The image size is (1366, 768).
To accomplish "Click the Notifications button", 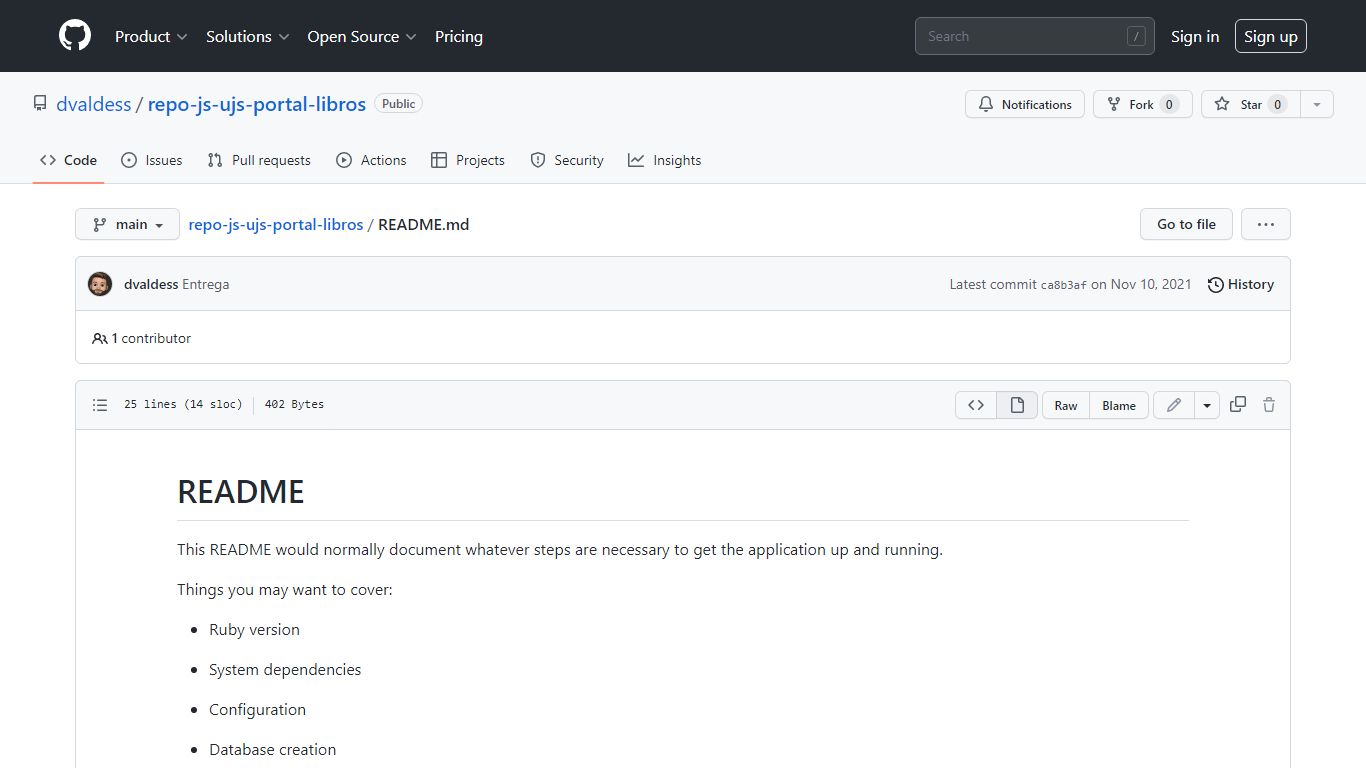I will (x=1025, y=104).
